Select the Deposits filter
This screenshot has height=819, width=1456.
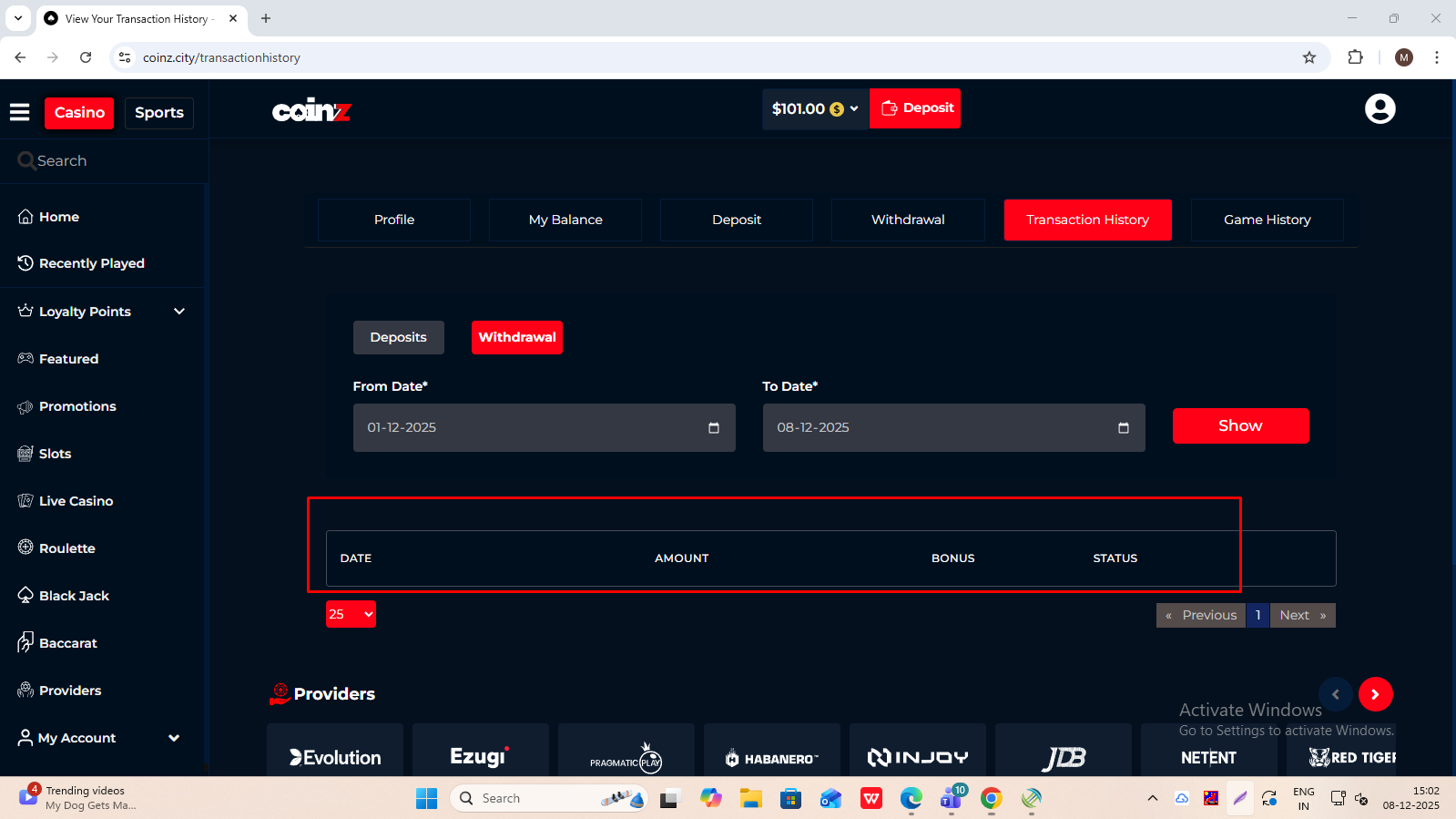(398, 337)
